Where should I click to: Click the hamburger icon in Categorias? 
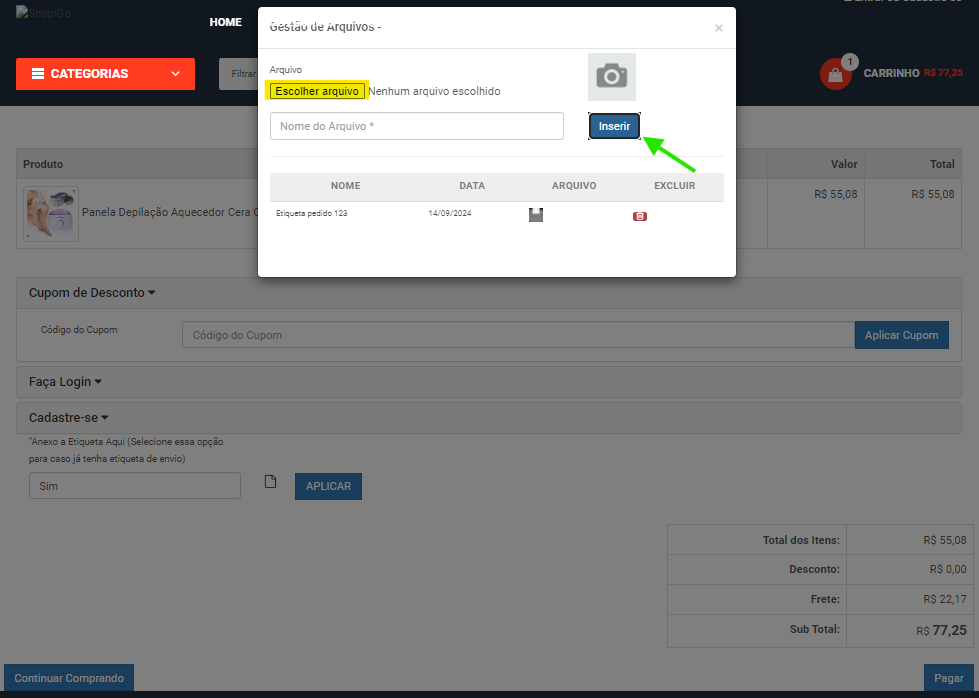(37, 74)
